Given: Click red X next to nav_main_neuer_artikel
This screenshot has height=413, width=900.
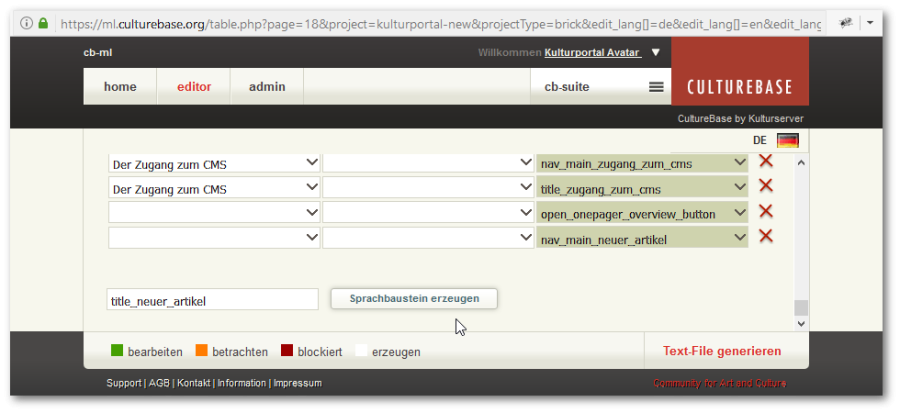Looking at the screenshot, I should coord(765,237).
